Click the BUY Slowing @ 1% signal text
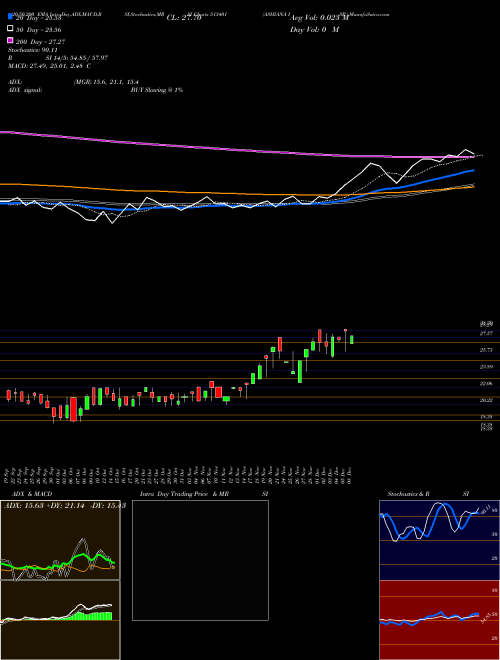Image resolution: width=500 pixels, height=660 pixels. coord(157,90)
